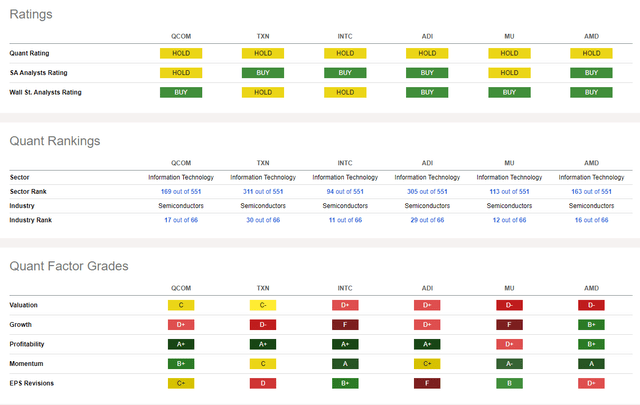Viewport: 640px width, 405px height.
Task: Select INTC Growth grade F
Action: [345, 325]
